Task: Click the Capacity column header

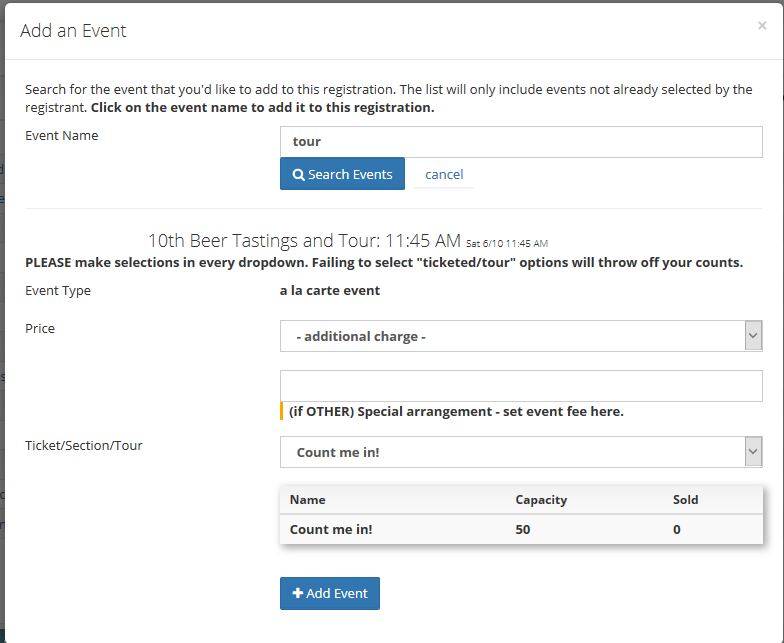Action: click(541, 500)
